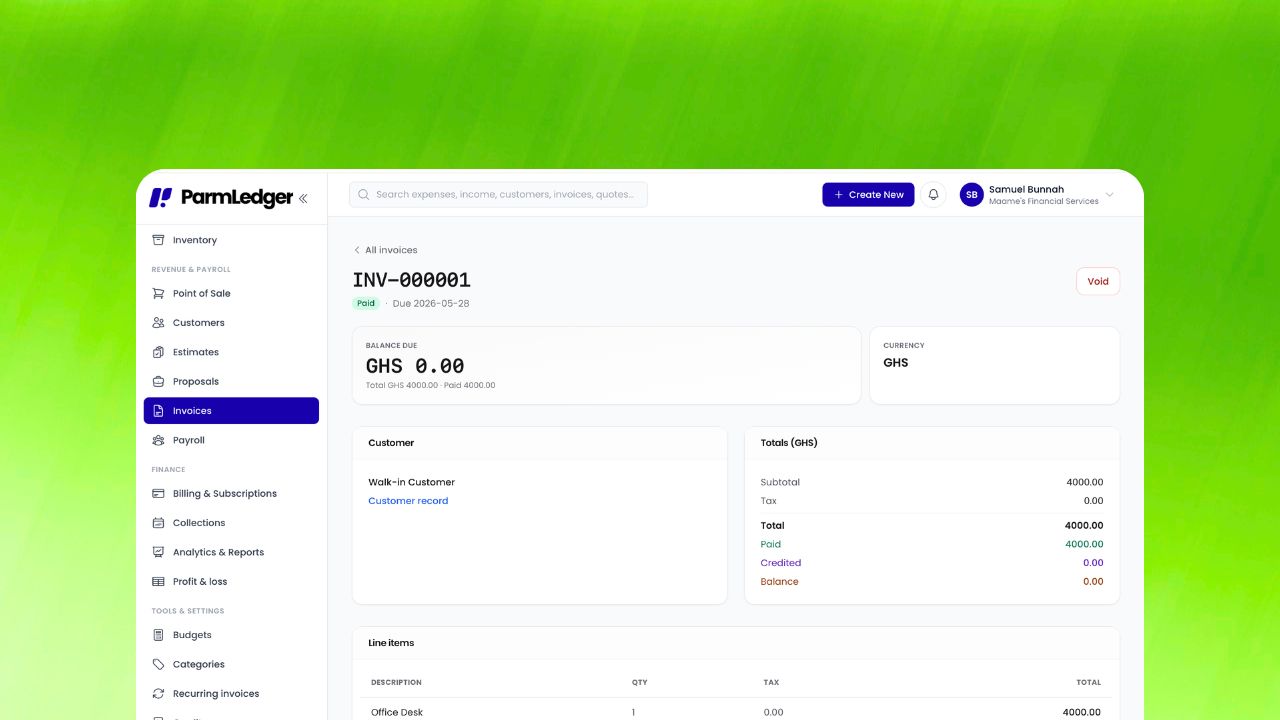
Task: Click the Paid 4000.00 amount in totals
Action: coord(1084,544)
